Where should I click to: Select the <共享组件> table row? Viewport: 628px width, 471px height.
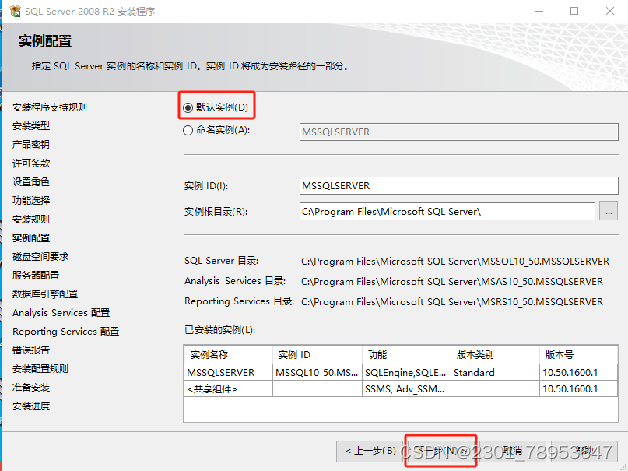pyautogui.click(x=401, y=388)
